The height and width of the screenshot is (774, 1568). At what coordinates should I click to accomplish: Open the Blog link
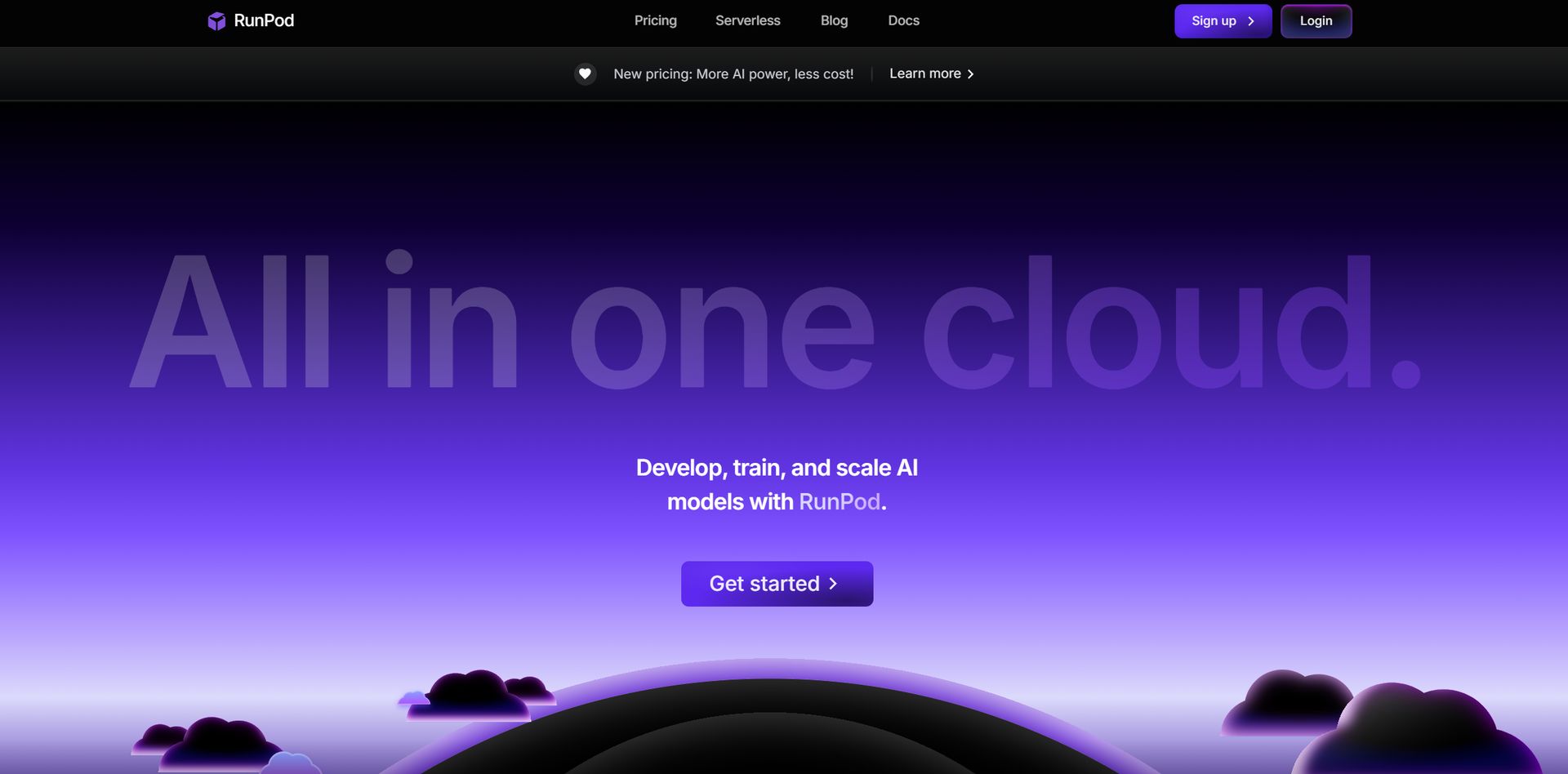[x=834, y=21]
